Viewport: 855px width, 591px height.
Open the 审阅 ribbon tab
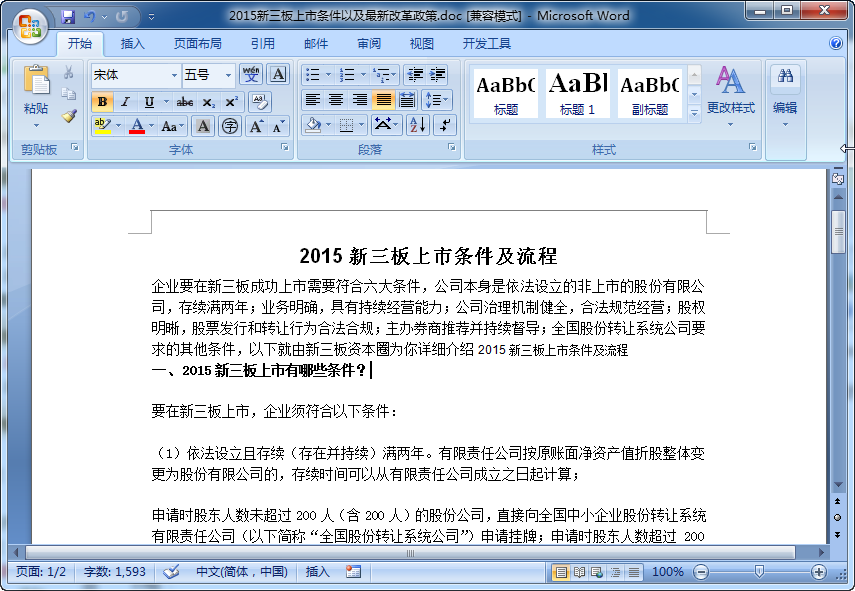click(368, 43)
